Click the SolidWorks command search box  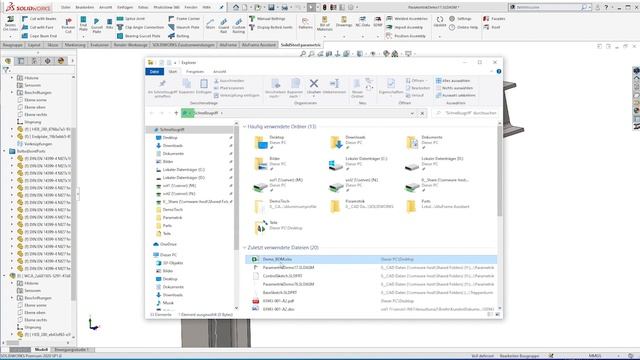(x=549, y=7)
